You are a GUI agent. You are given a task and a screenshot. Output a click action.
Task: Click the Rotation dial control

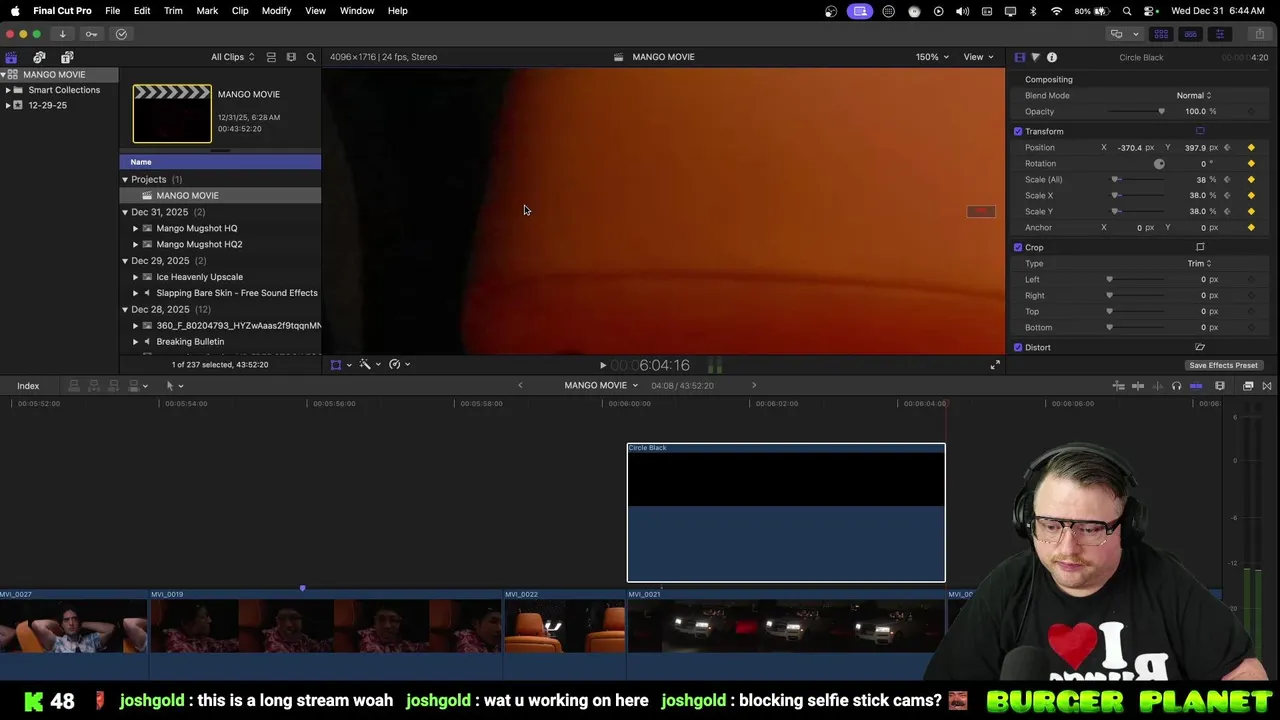point(1159,163)
